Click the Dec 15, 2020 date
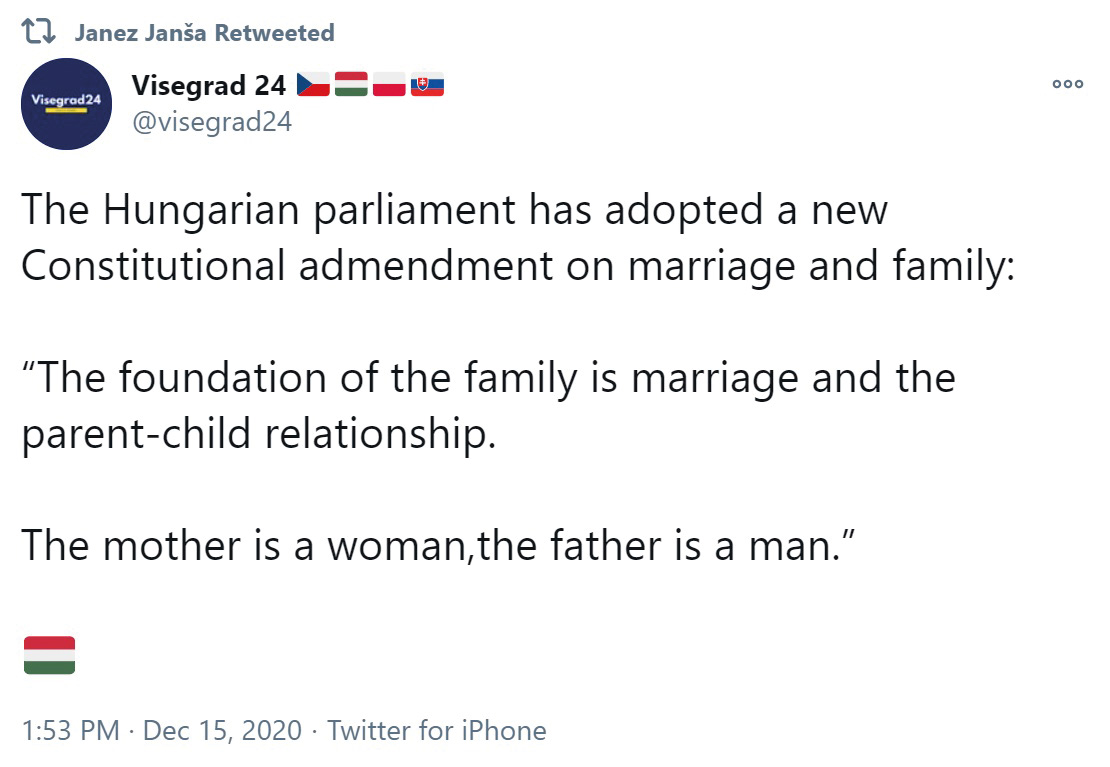Screen dimensions: 1110x767 coord(222,731)
